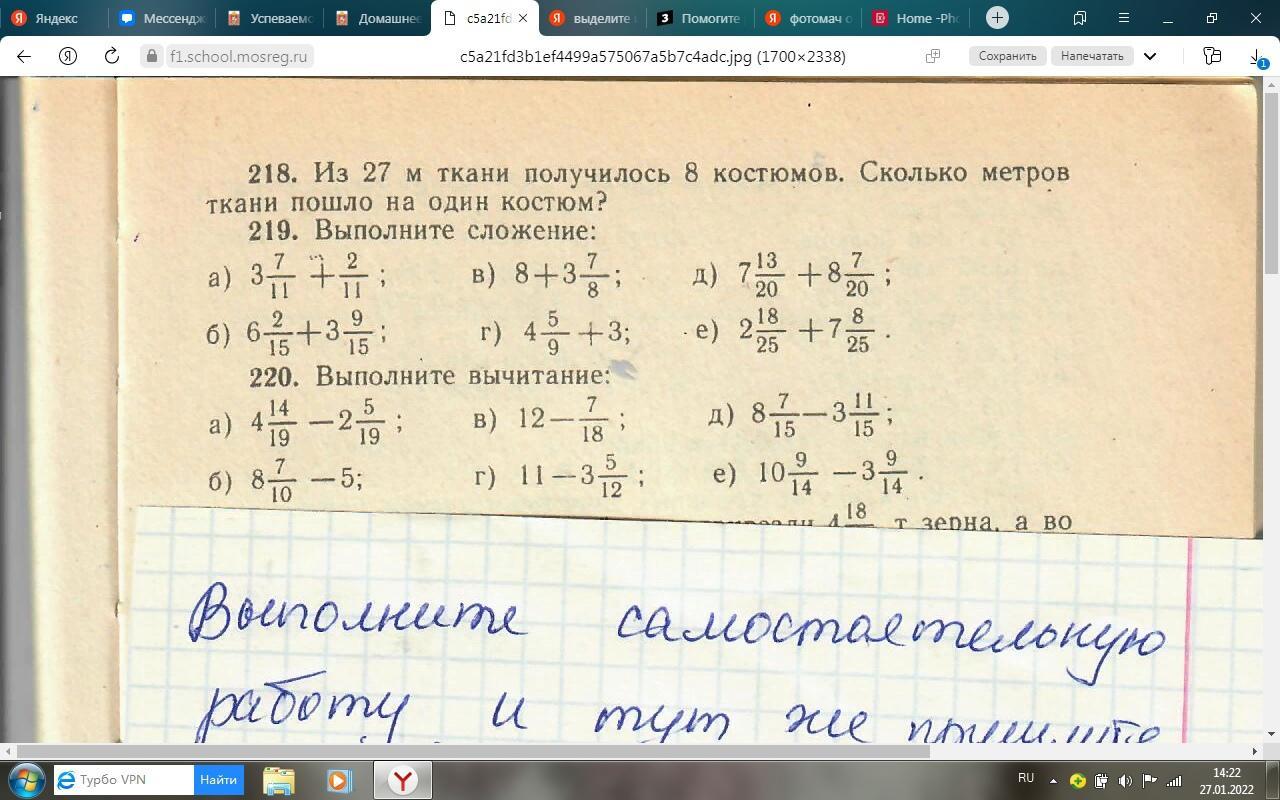Click the padlock site security icon
Viewport: 1280px width, 800px height.
pos(153,56)
